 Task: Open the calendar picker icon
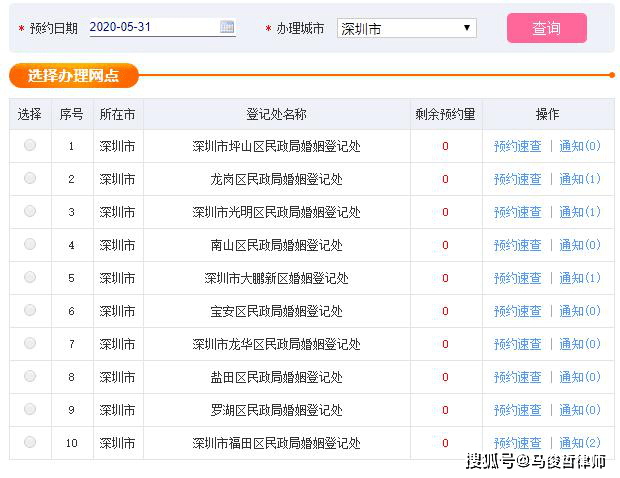click(x=227, y=27)
